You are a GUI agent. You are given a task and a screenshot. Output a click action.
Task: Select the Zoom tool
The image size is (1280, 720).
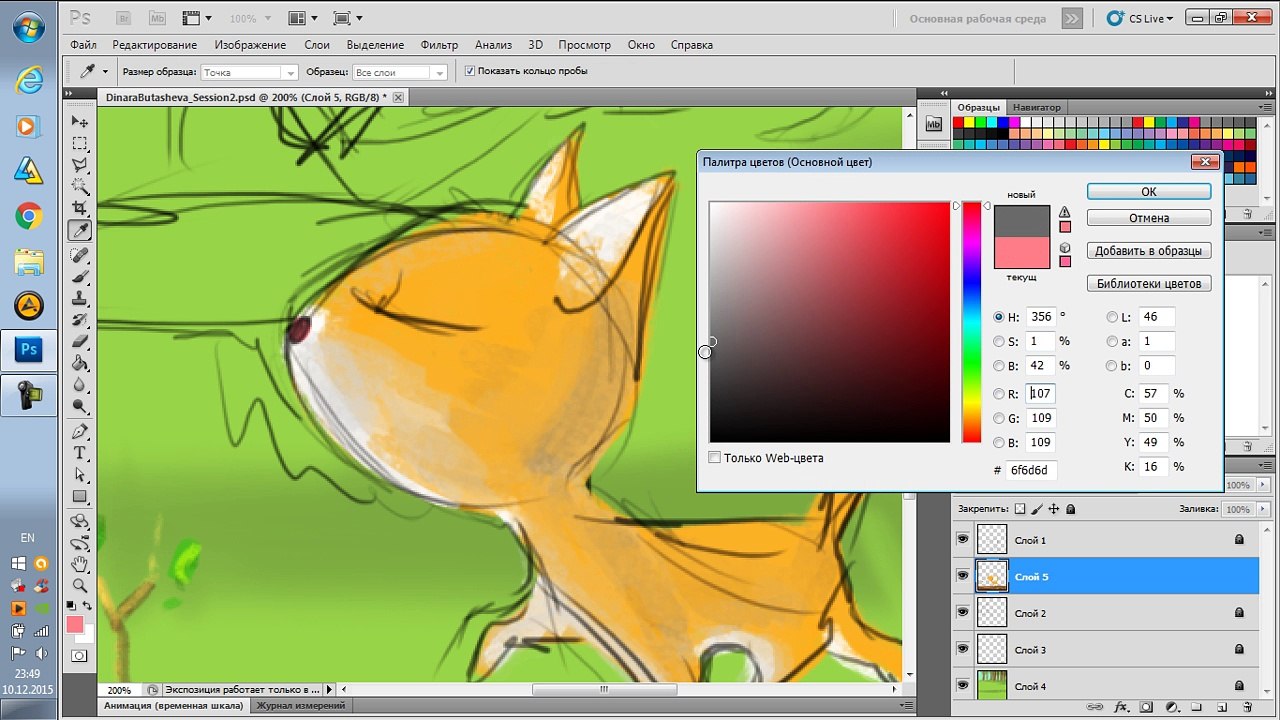pyautogui.click(x=80, y=586)
